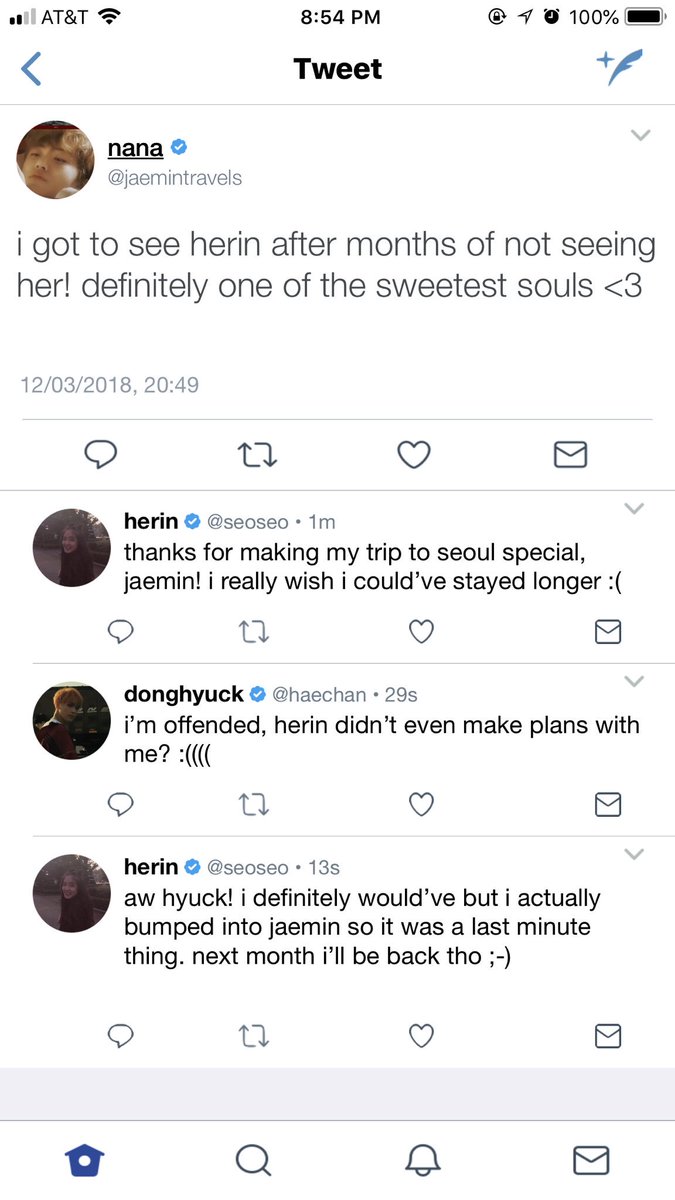The height and width of the screenshot is (1200, 675).
Task: Retweet donghyuck's reply
Action: click(x=256, y=804)
